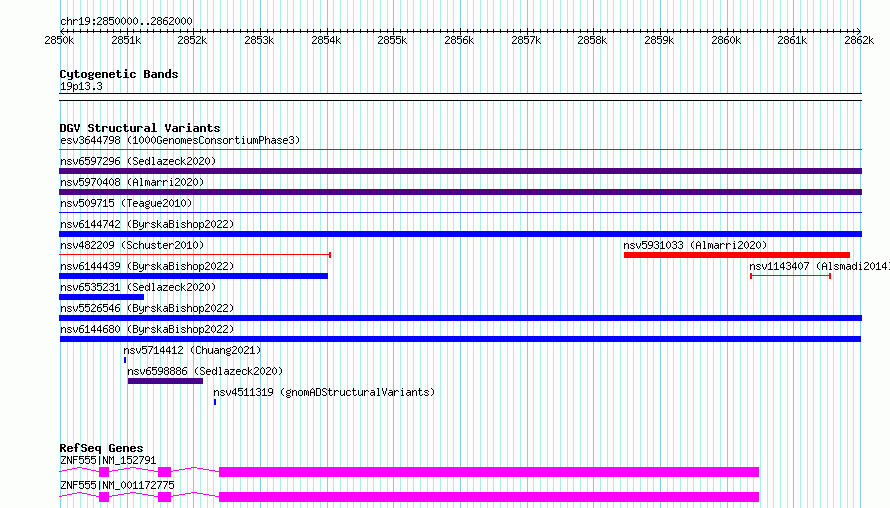
Task: Open the nsv482209 (Schuster2010) label
Action: point(132,245)
